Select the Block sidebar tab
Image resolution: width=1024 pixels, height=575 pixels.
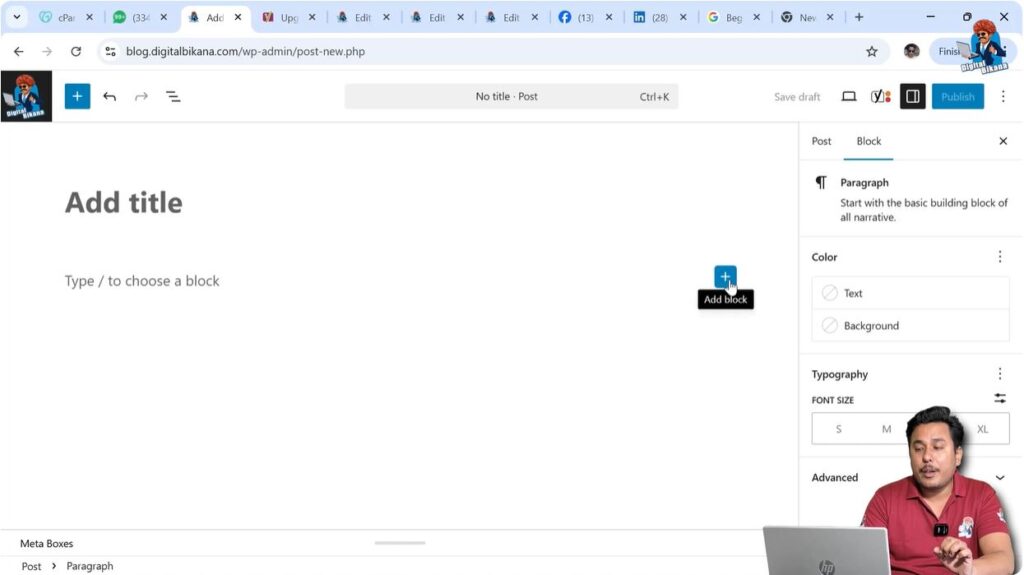[869, 141]
